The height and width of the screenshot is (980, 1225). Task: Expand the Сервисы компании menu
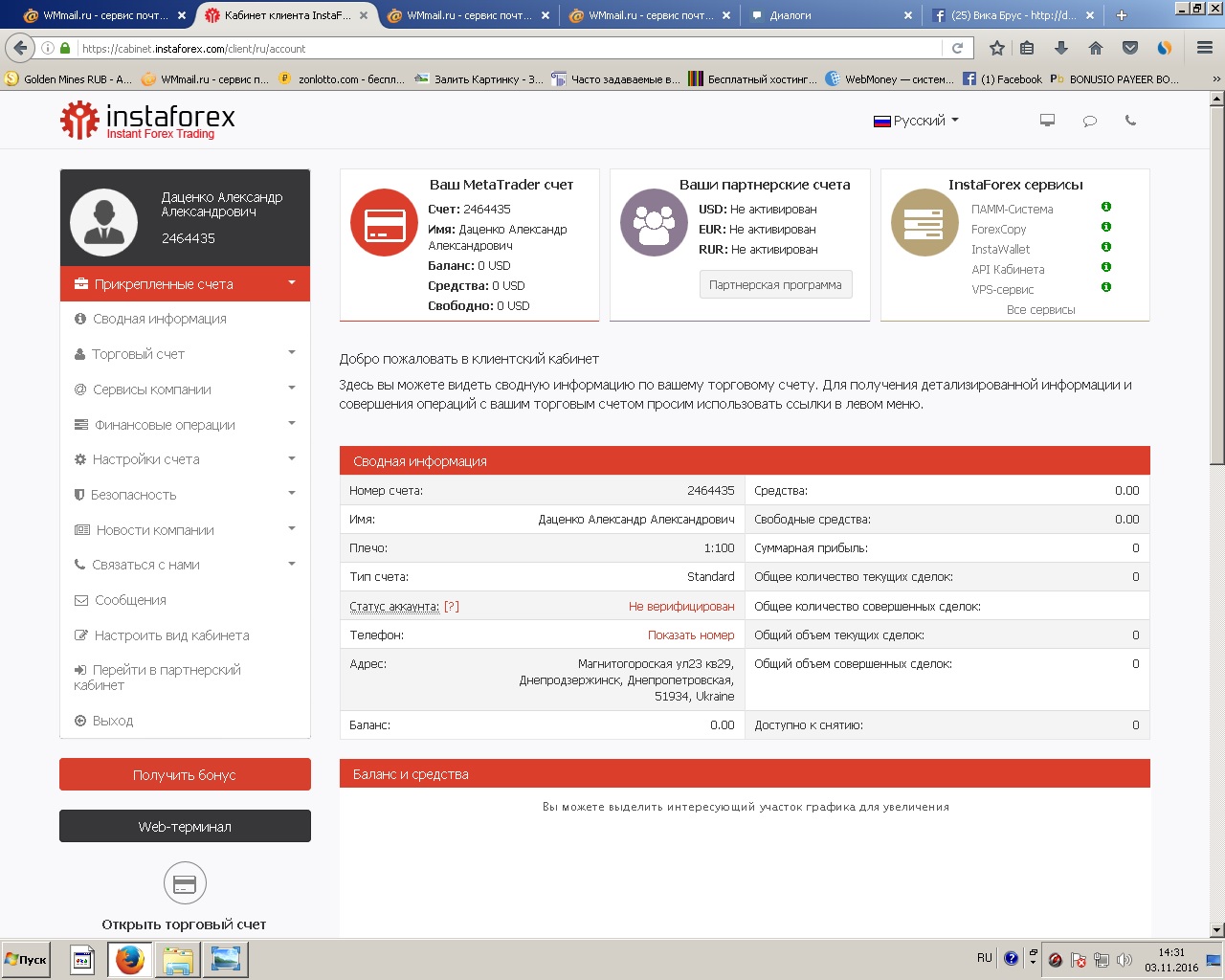point(185,390)
